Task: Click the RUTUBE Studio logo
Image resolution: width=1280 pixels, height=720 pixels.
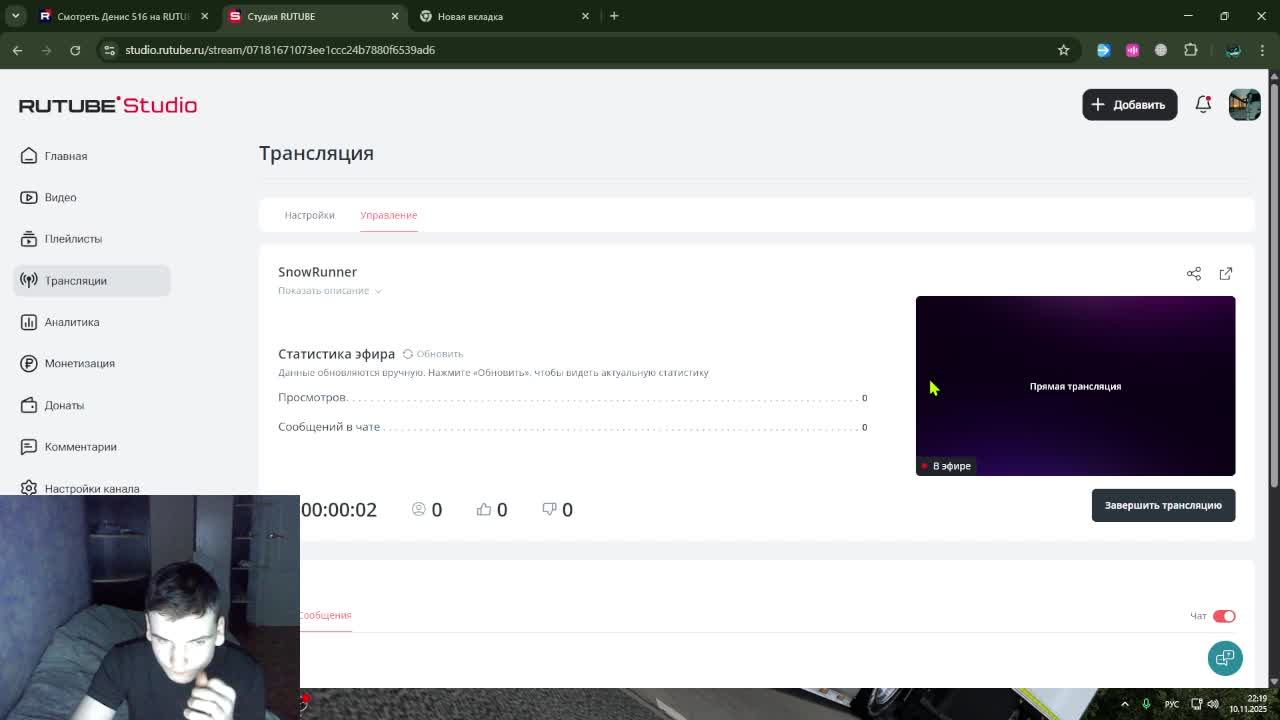Action: pos(108,105)
